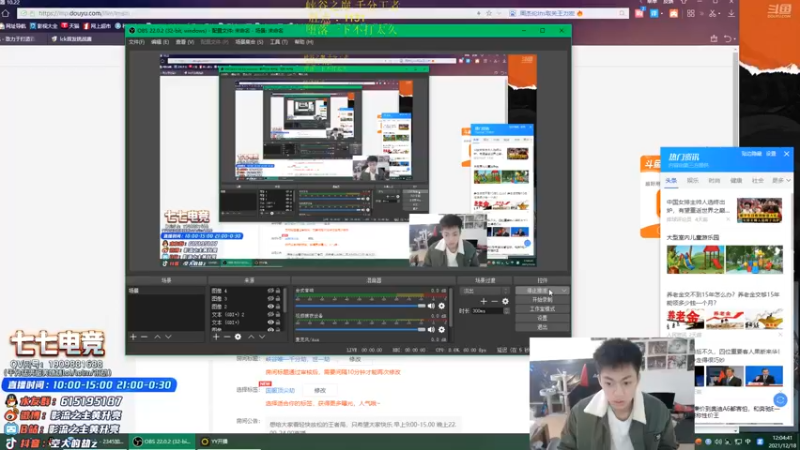
Task: Toggle the lock for source 图像 3
Action: 278,298
